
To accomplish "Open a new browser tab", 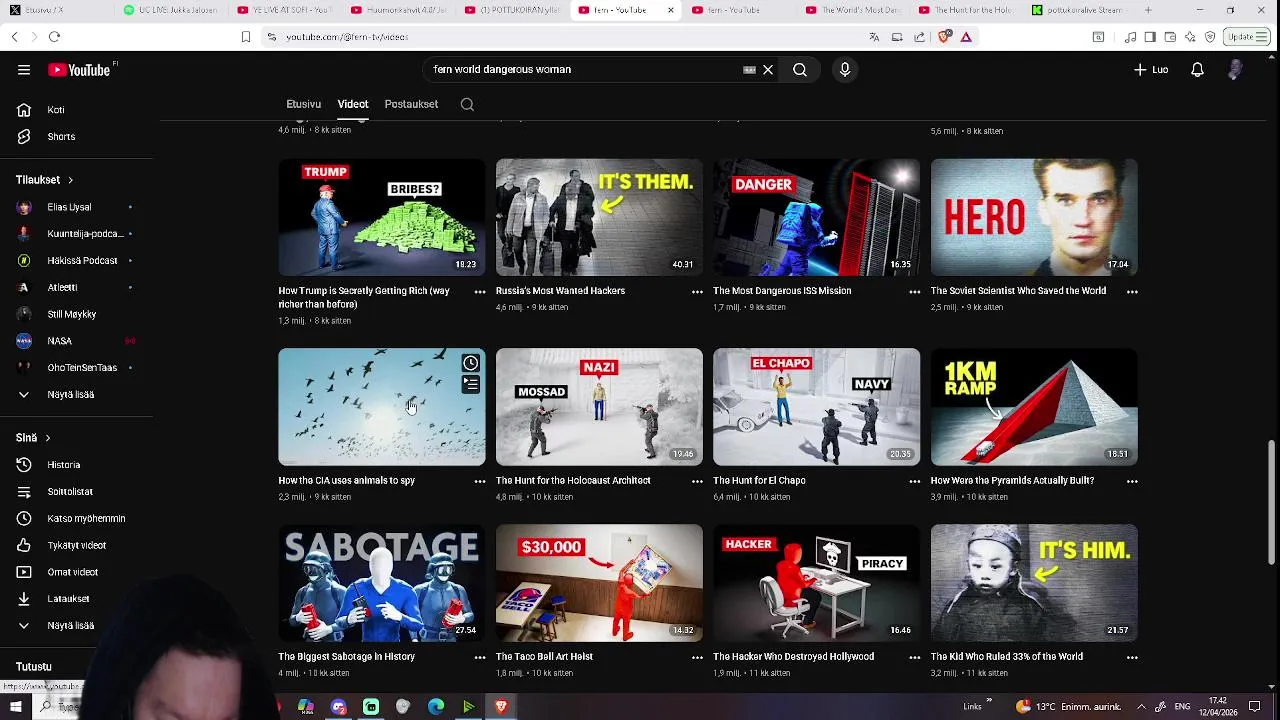I will [x=1148, y=10].
